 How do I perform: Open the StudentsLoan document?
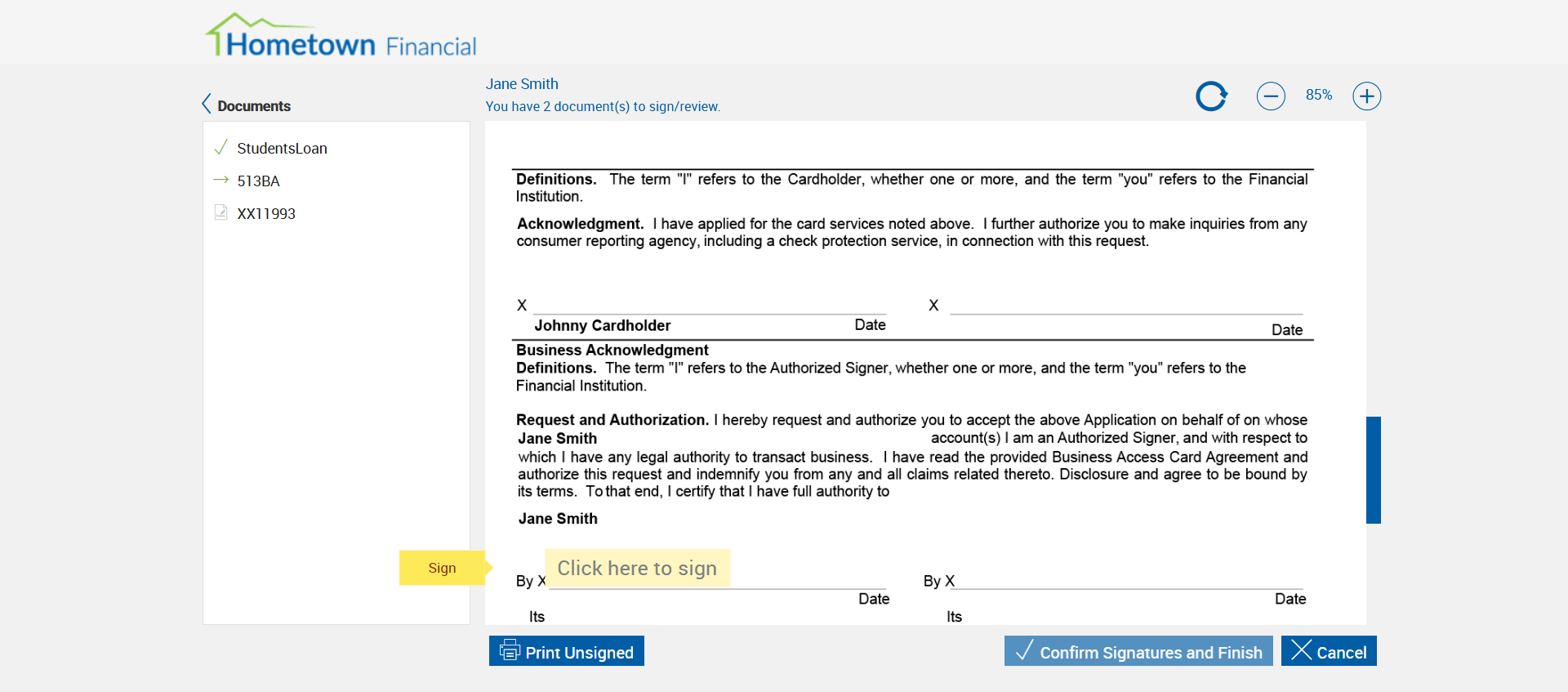pyautogui.click(x=282, y=149)
